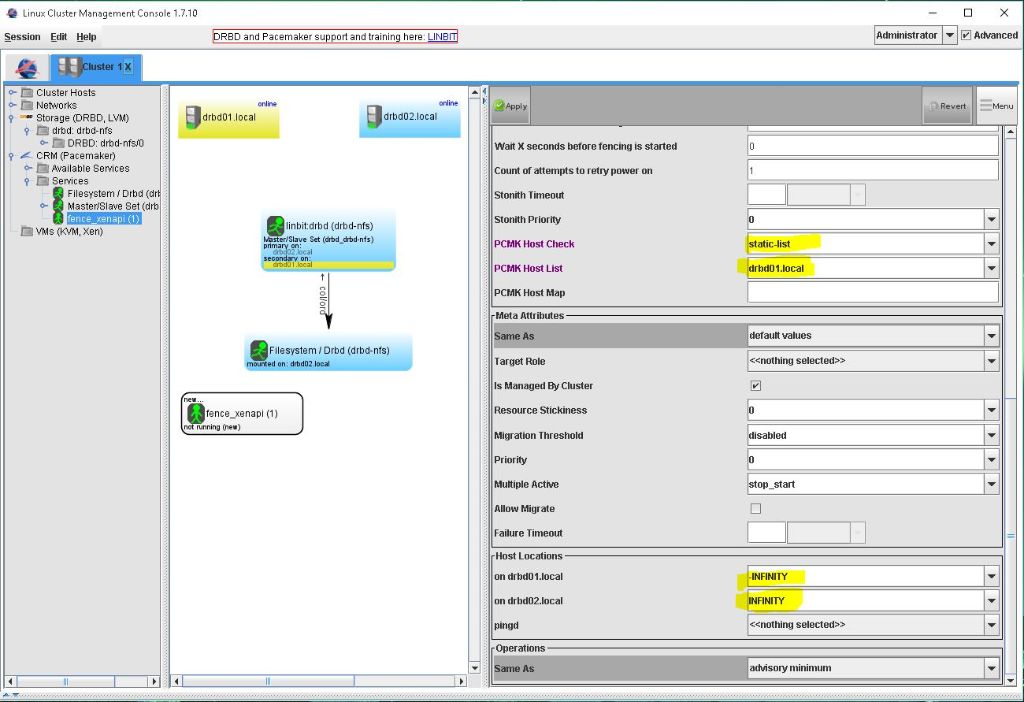This screenshot has width=1024, height=702.
Task: Open the Administrator user mode dropdown
Action: click(x=949, y=36)
